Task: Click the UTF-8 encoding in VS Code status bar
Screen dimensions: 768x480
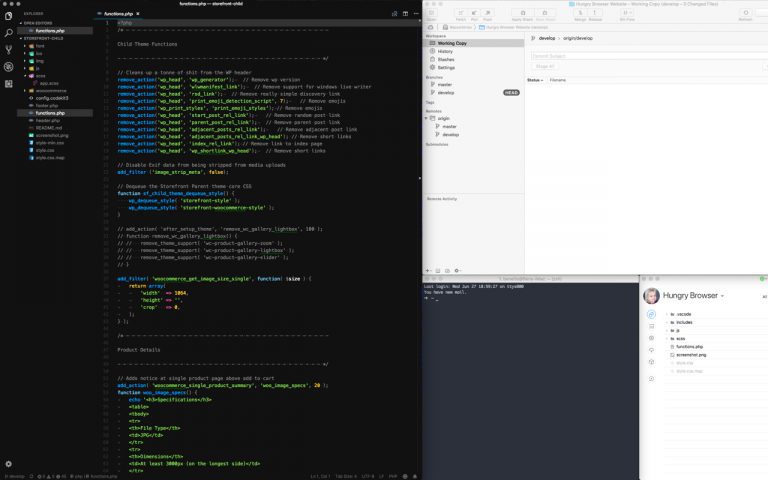Action: (367, 476)
